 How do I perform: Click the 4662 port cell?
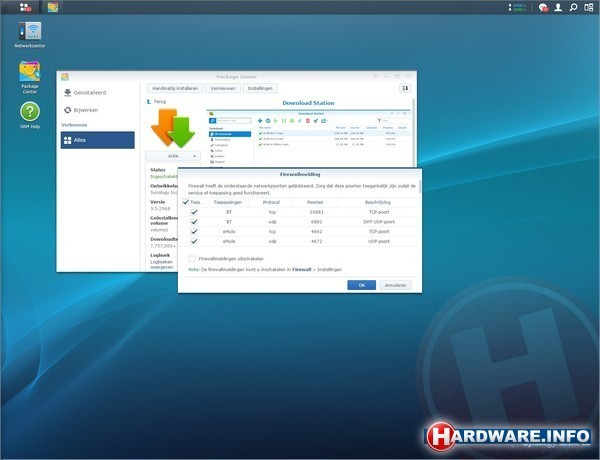click(x=316, y=232)
